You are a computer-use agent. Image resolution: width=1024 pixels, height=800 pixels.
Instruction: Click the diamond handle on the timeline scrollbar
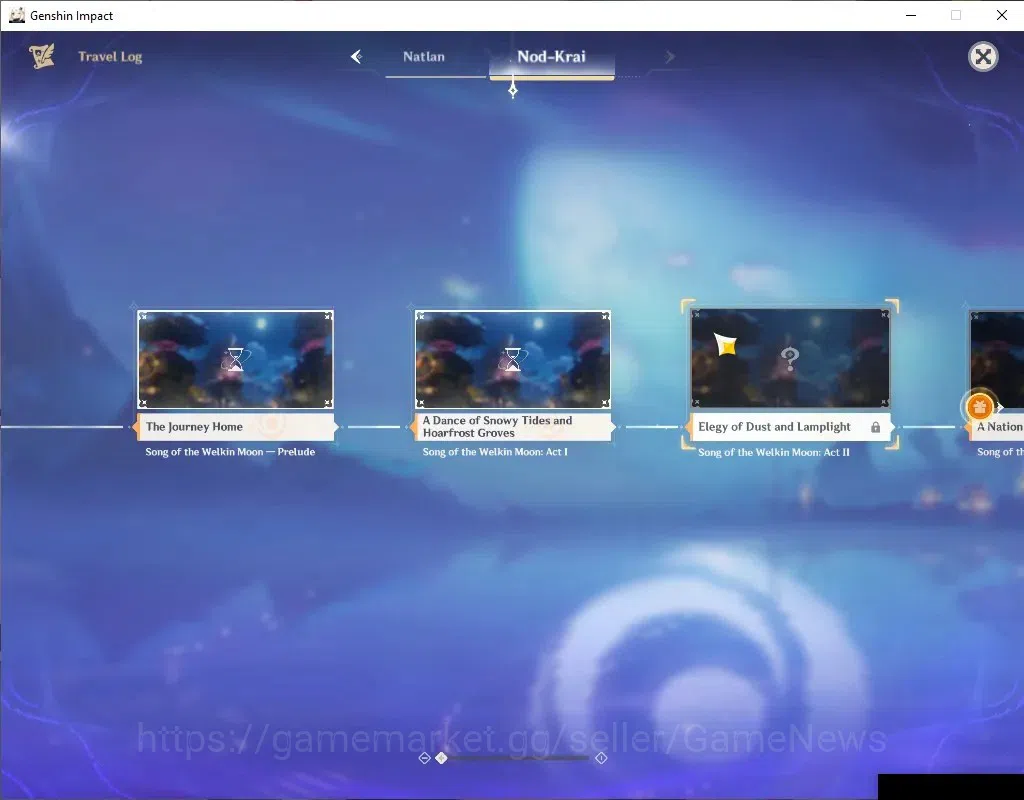tap(441, 758)
